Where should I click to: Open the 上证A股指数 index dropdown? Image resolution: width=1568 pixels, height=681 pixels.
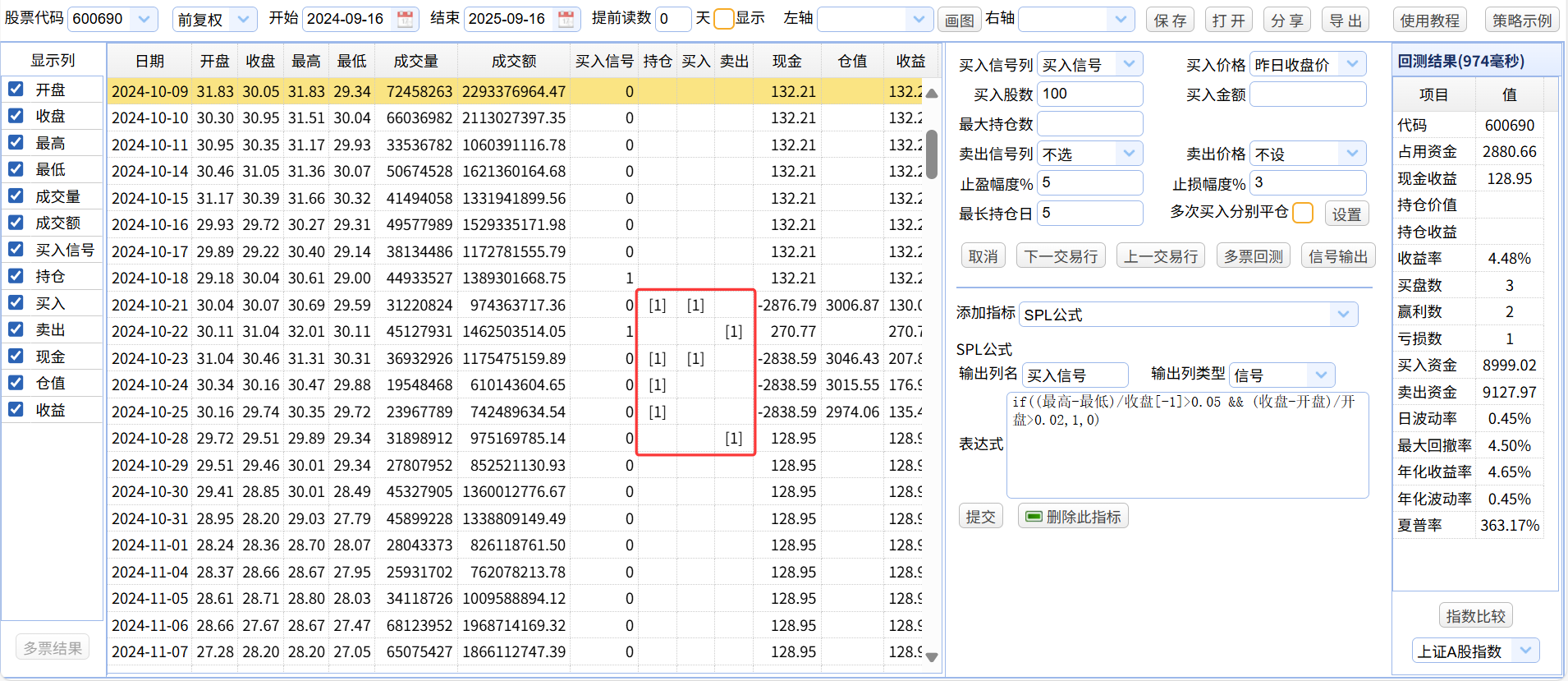(x=1524, y=651)
